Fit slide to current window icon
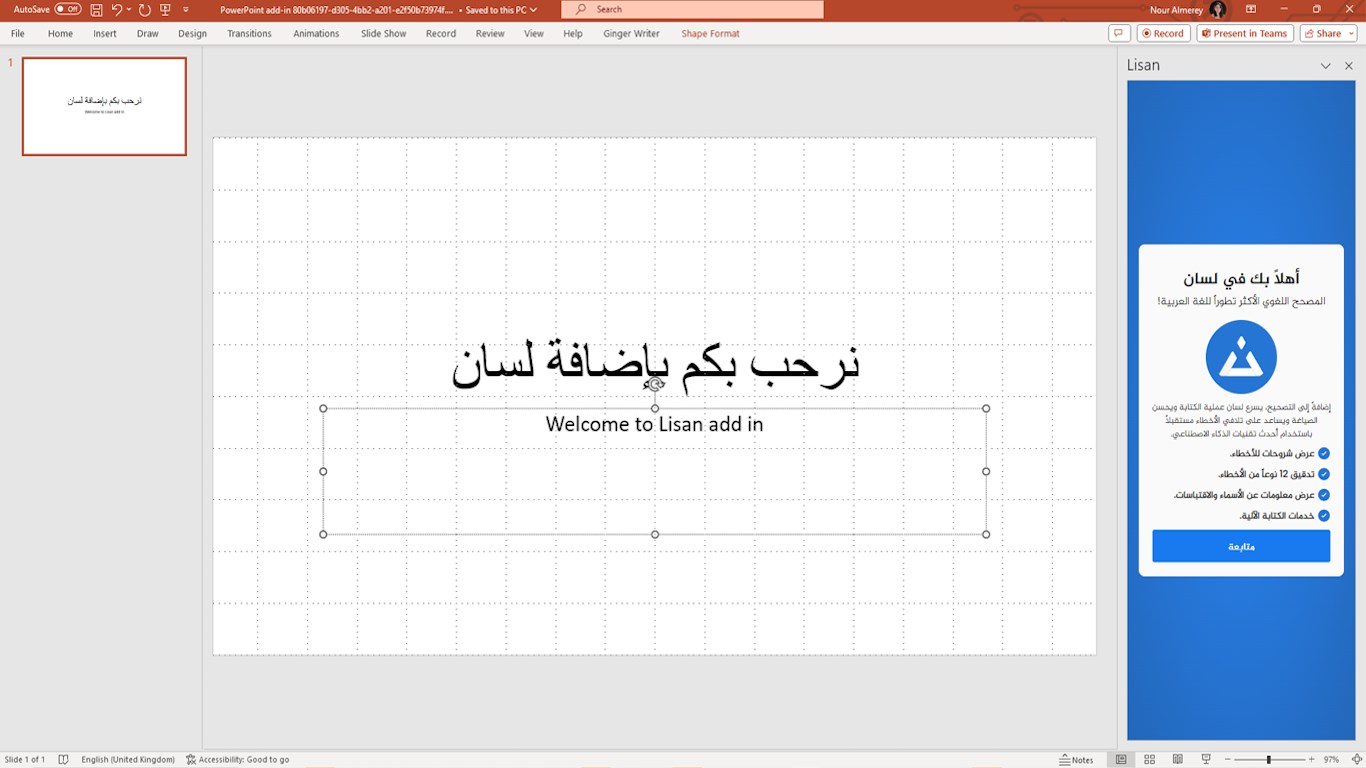1366x768 pixels. tap(1356, 760)
